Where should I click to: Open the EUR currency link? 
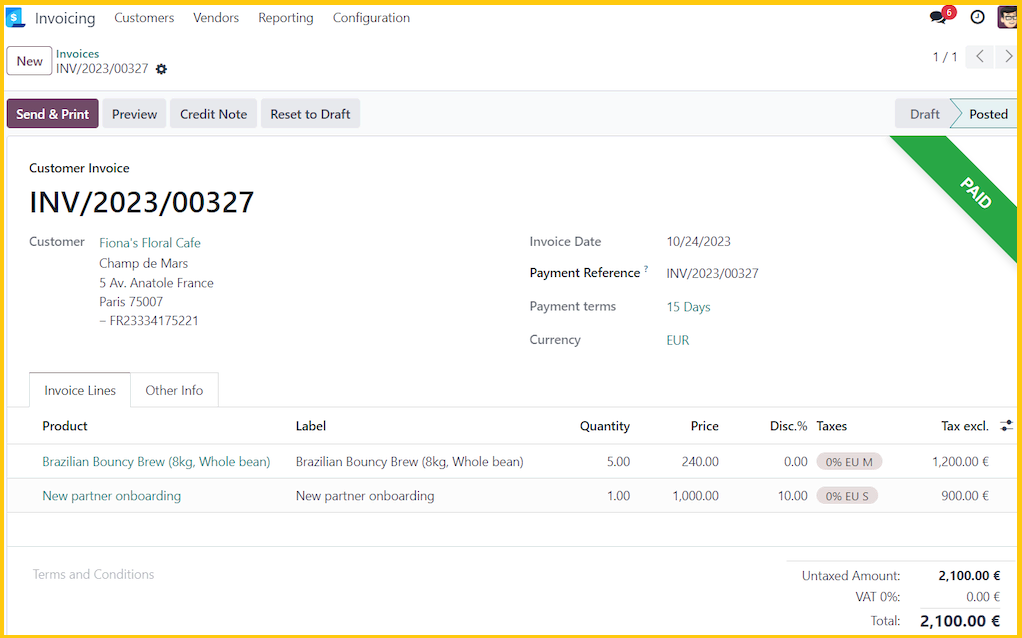(678, 340)
